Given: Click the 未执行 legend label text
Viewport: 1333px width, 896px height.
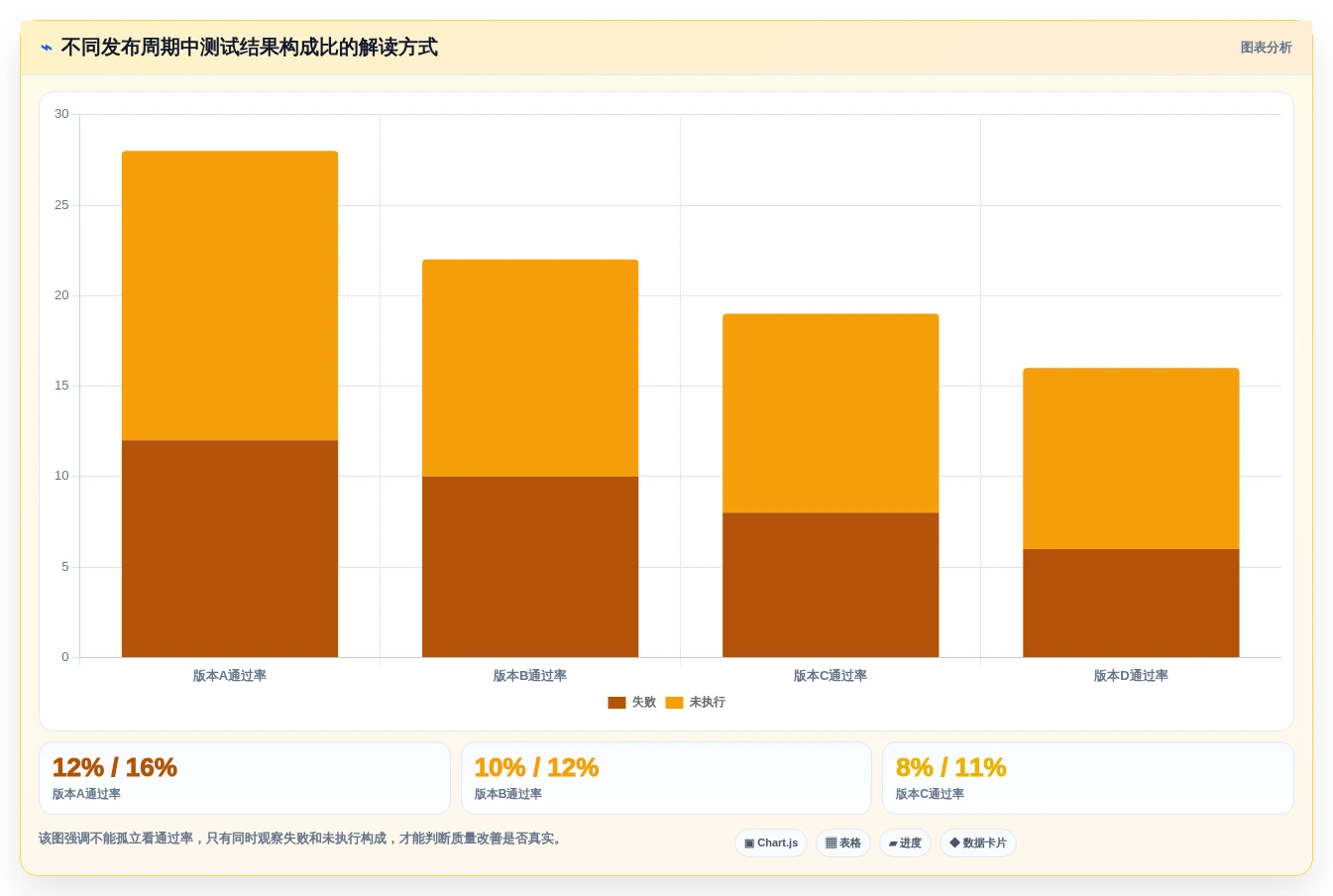Looking at the screenshot, I should pyautogui.click(x=708, y=703).
